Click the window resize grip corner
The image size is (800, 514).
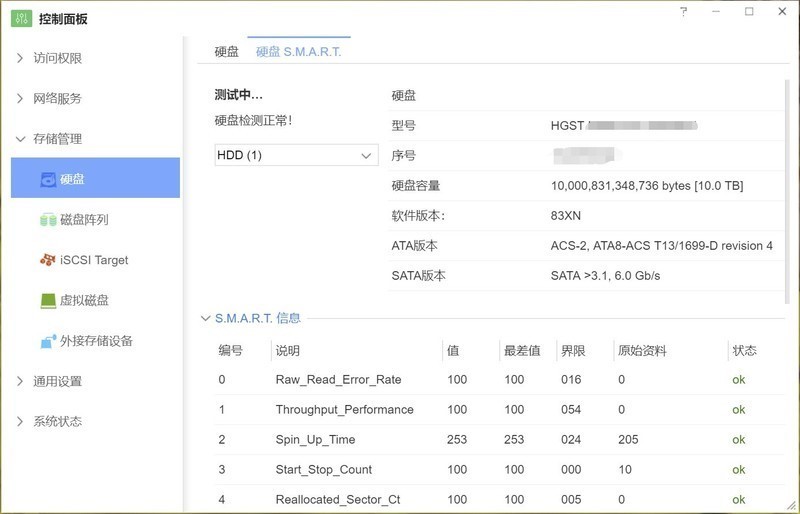coord(790,504)
